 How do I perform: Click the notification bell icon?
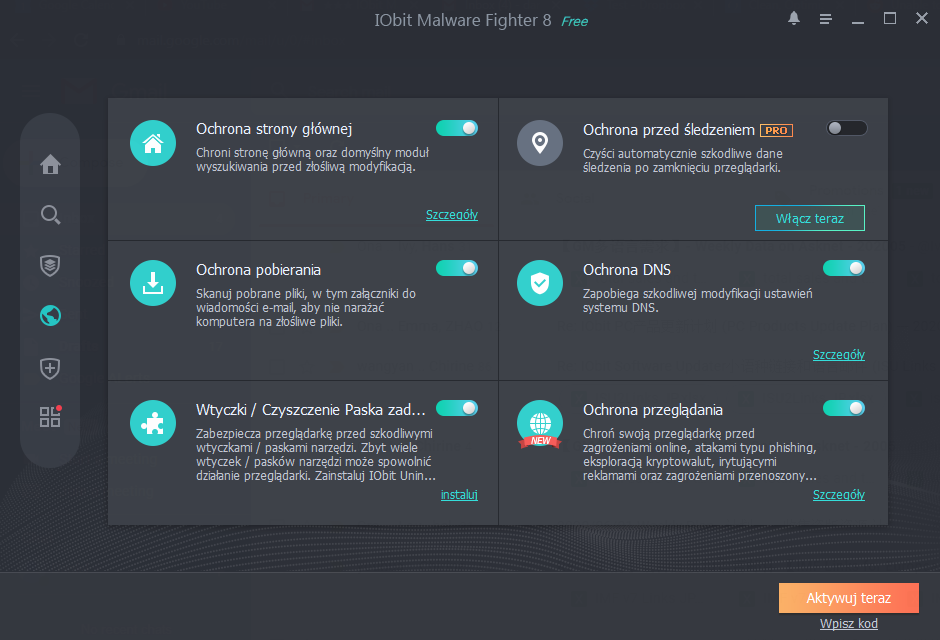(794, 19)
